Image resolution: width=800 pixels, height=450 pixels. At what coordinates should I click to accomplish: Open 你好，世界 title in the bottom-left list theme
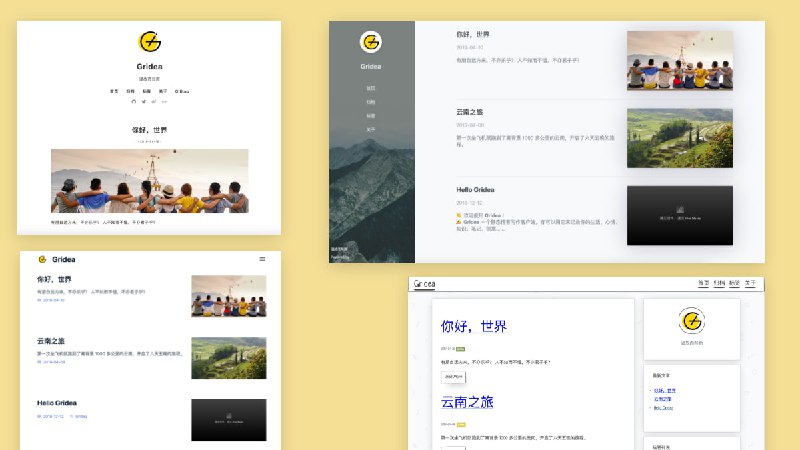click(54, 279)
